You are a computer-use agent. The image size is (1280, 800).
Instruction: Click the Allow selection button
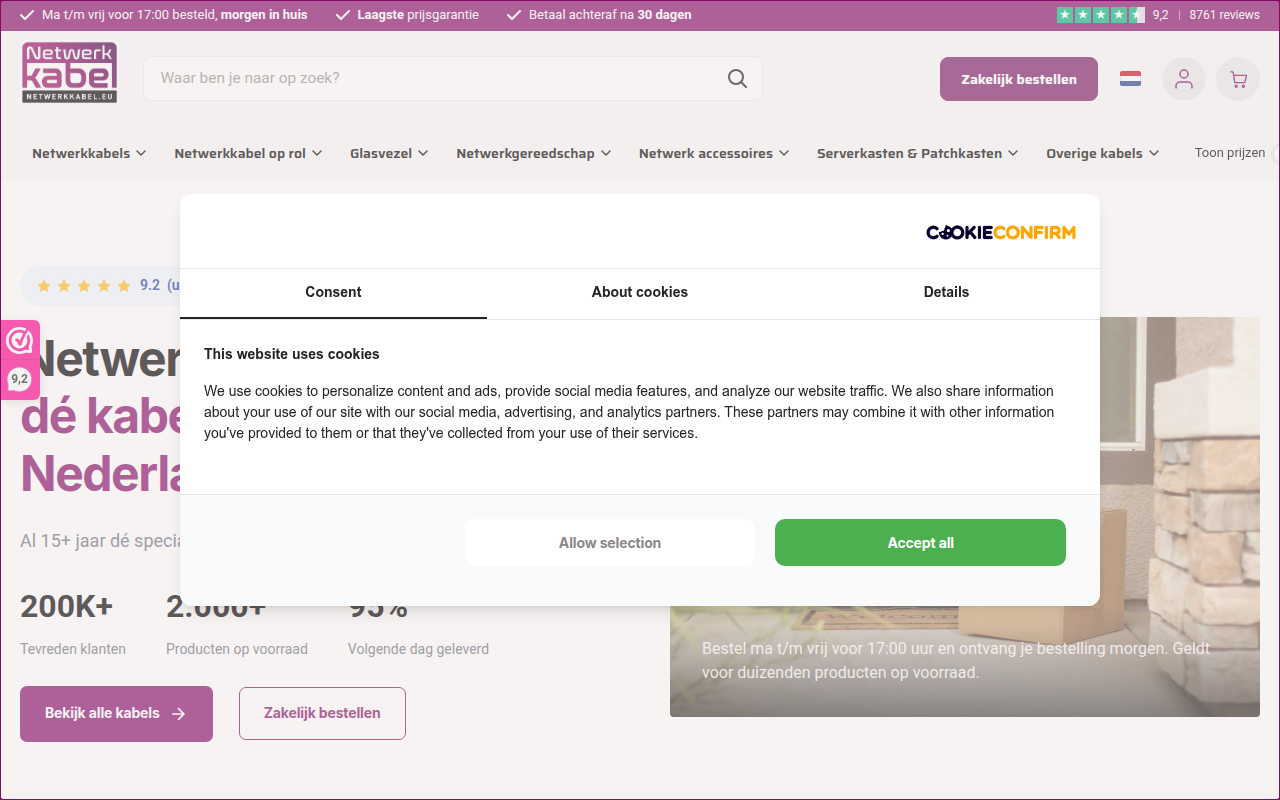click(x=610, y=543)
